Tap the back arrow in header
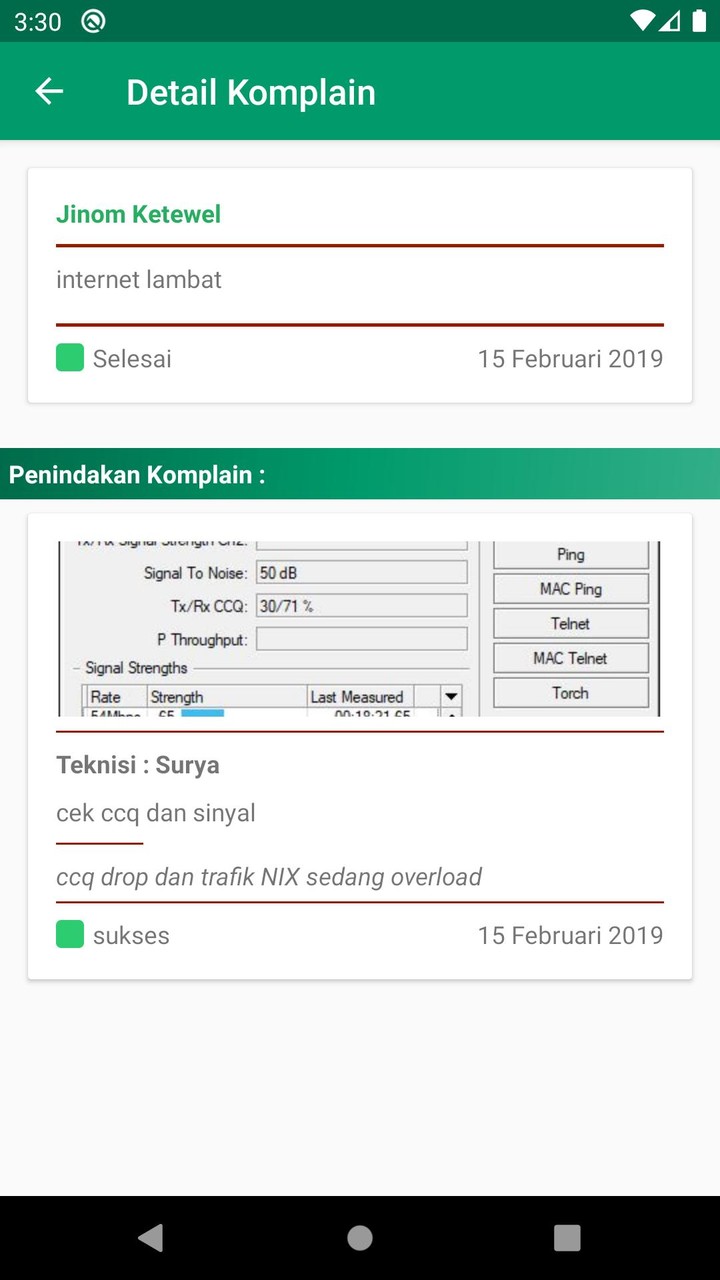720x1280 pixels. [49, 92]
